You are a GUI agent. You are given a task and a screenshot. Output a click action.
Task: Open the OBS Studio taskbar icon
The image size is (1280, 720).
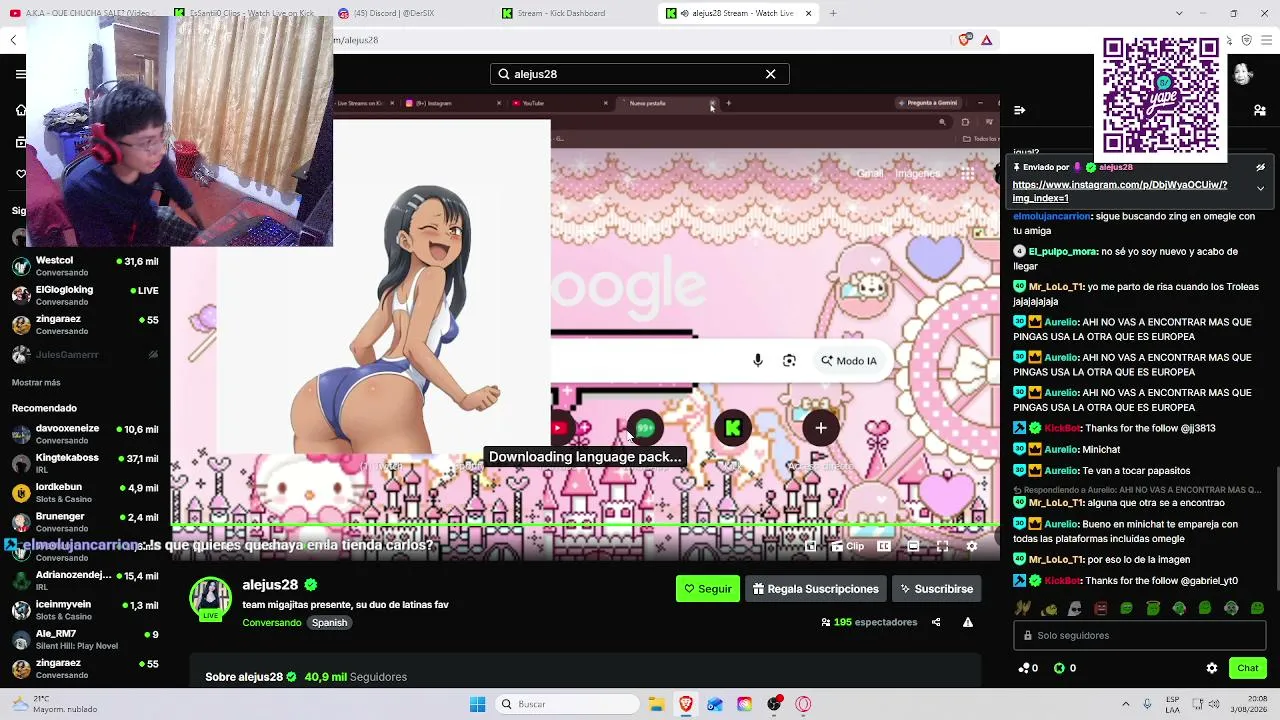774,704
